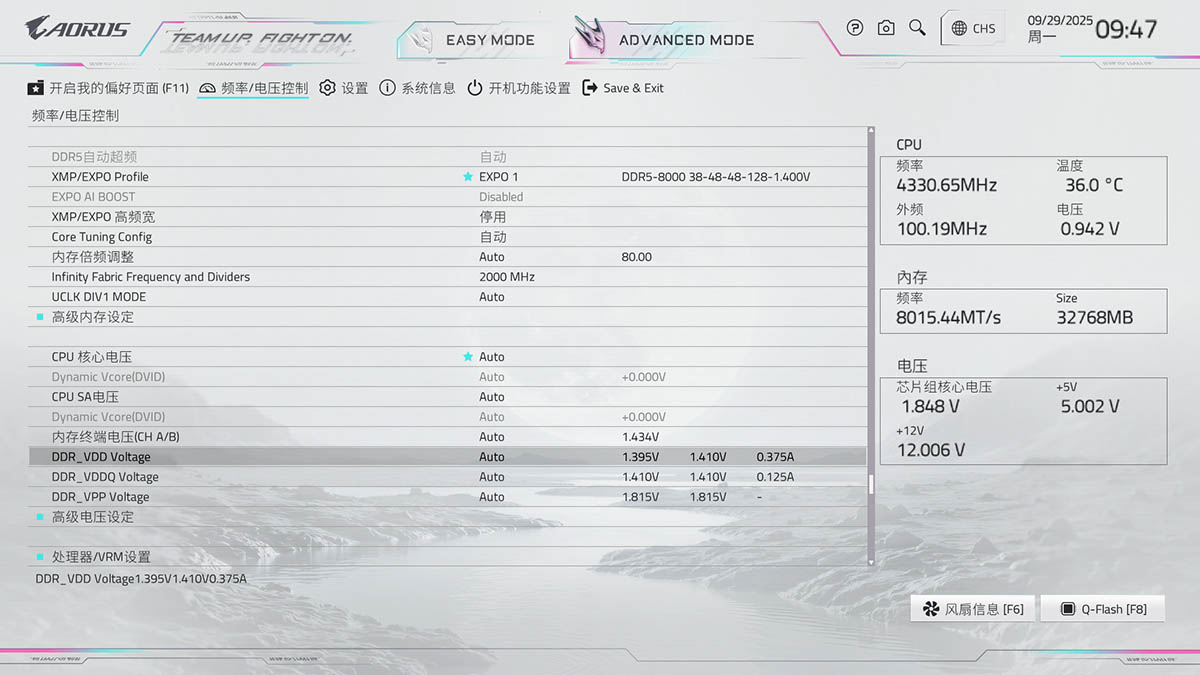Expand 处理器/VRM设置 submenu
This screenshot has height=675, width=1200.
tap(101, 557)
